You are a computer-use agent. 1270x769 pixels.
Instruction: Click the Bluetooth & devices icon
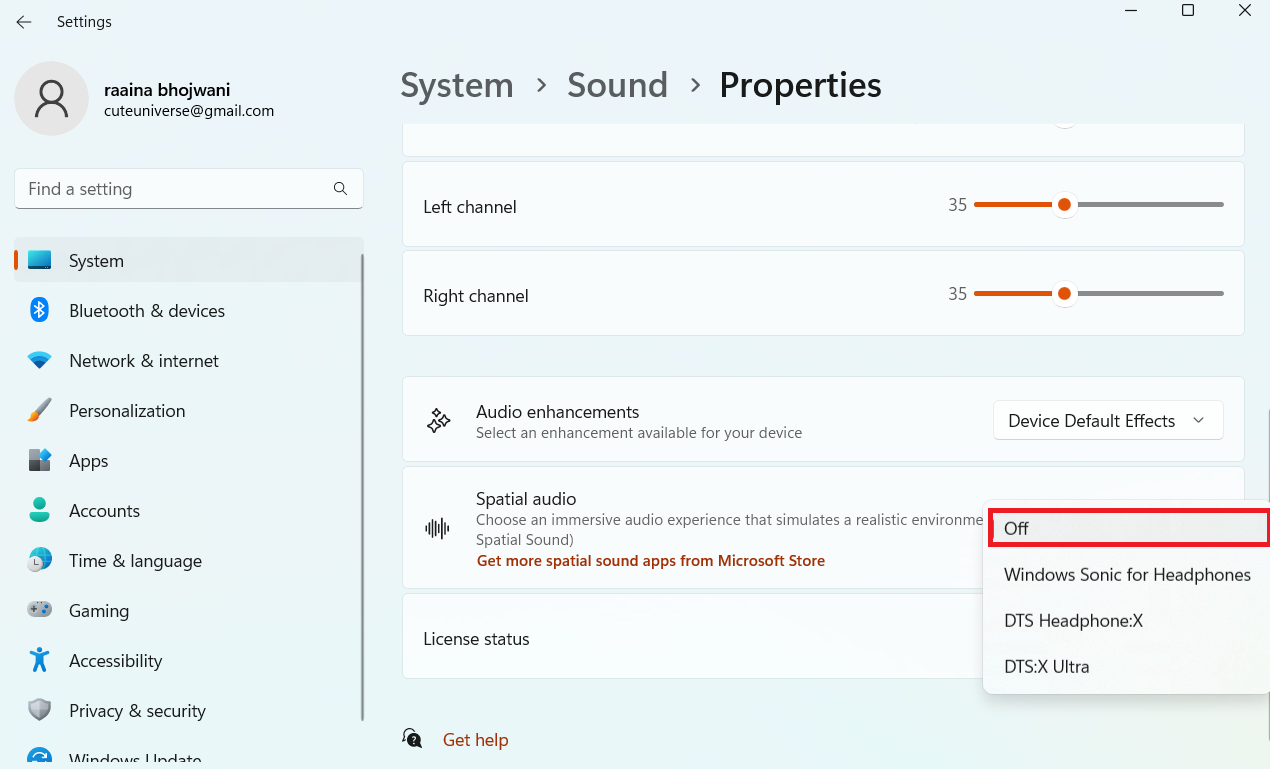point(40,310)
